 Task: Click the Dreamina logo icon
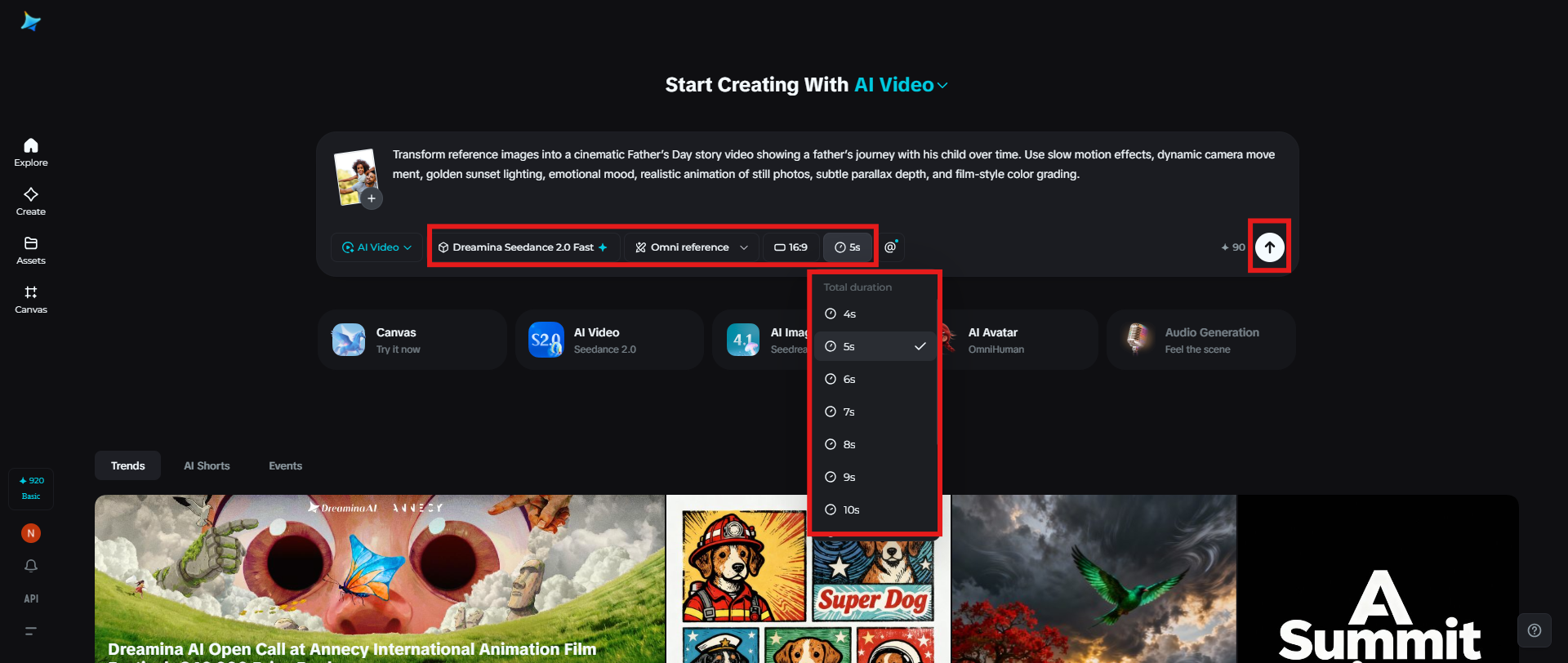point(31,22)
